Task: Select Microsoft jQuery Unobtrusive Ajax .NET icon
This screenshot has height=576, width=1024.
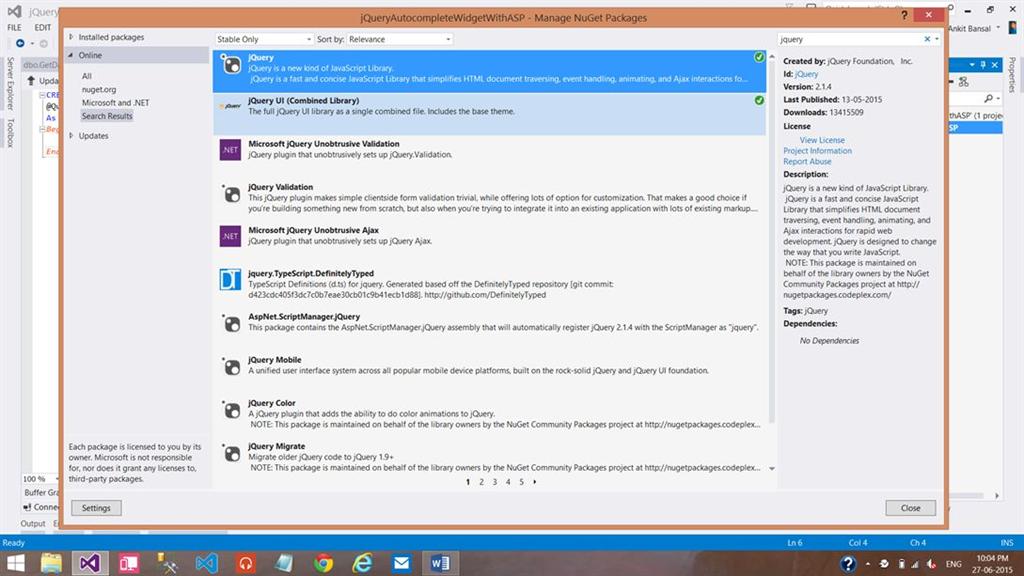Action: [230, 236]
